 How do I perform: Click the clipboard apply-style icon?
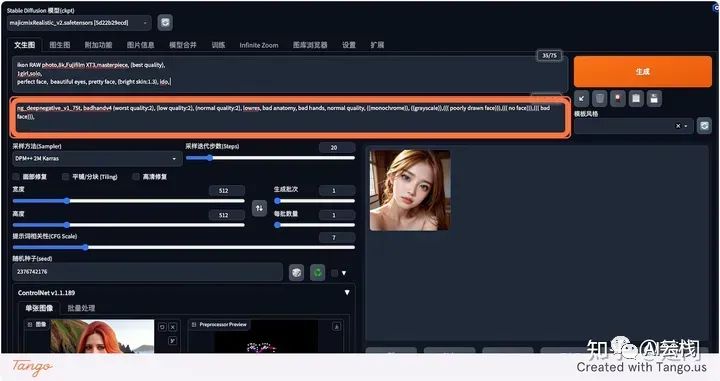pyautogui.click(x=636, y=98)
